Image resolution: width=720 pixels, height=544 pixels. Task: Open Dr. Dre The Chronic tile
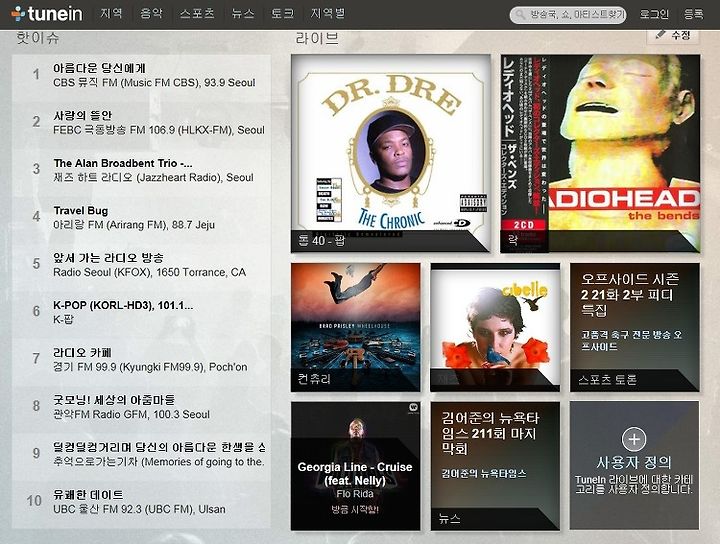click(391, 153)
